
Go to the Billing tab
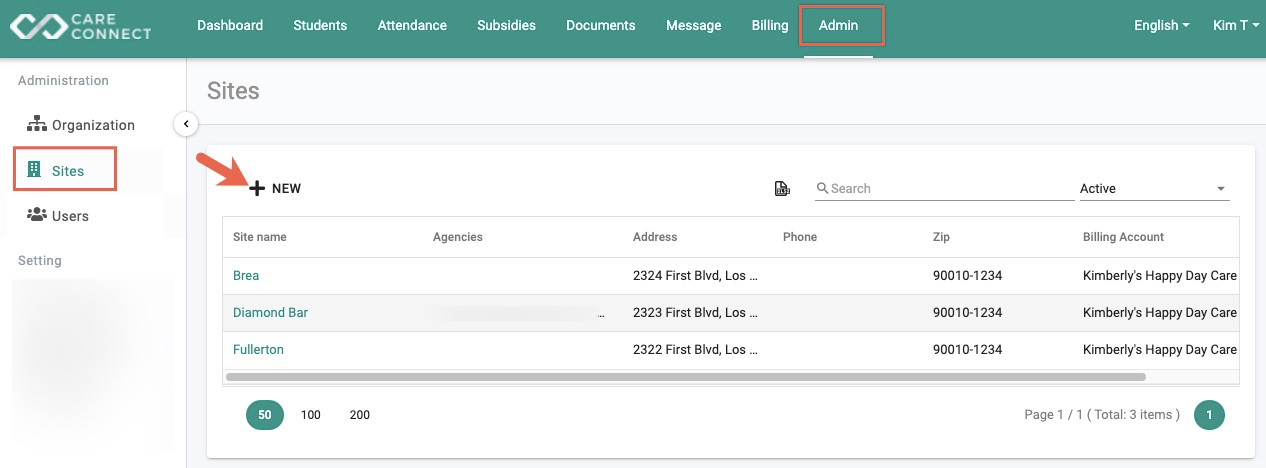point(770,25)
